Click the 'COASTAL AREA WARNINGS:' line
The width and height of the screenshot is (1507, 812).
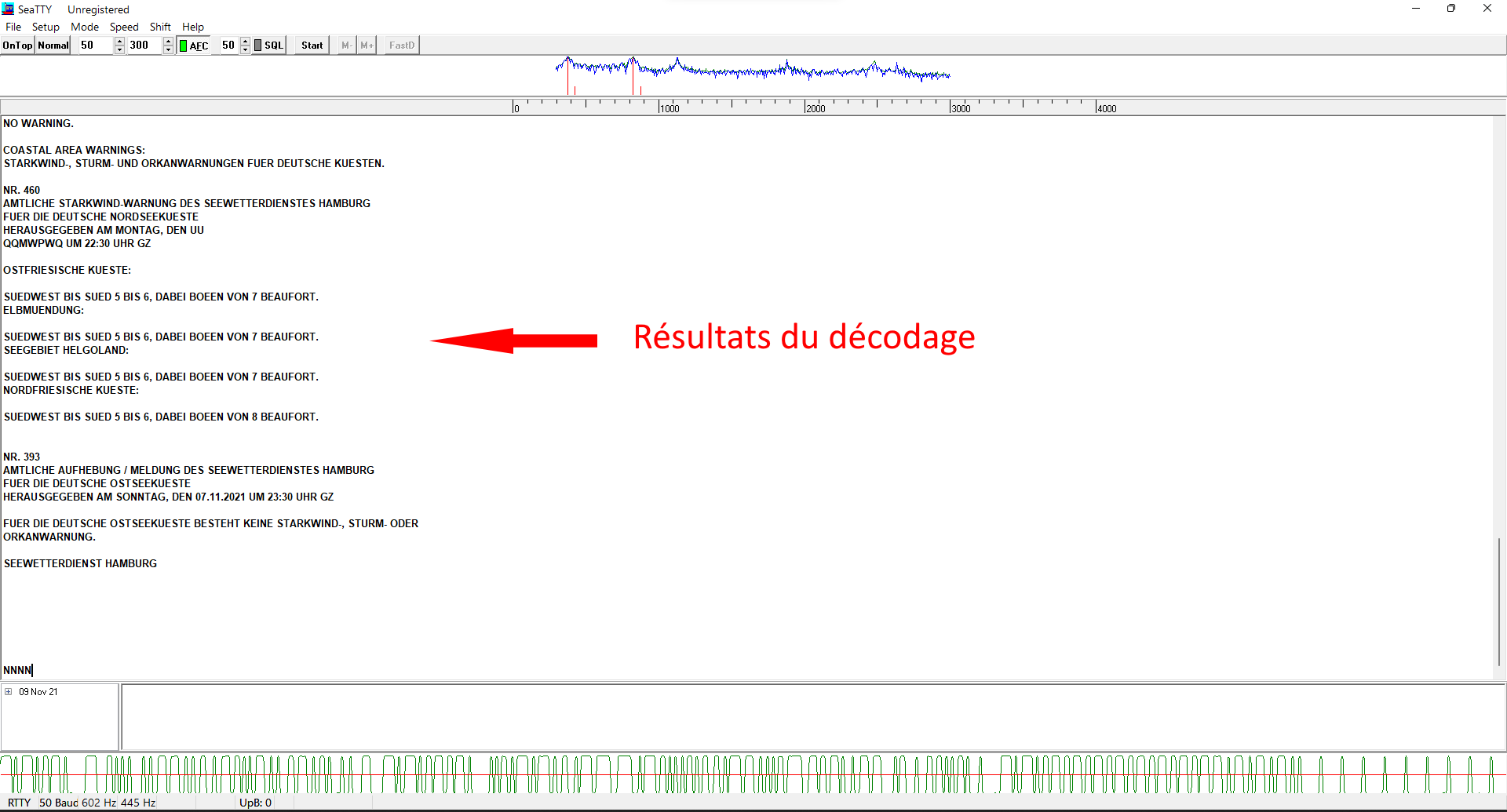(74, 150)
